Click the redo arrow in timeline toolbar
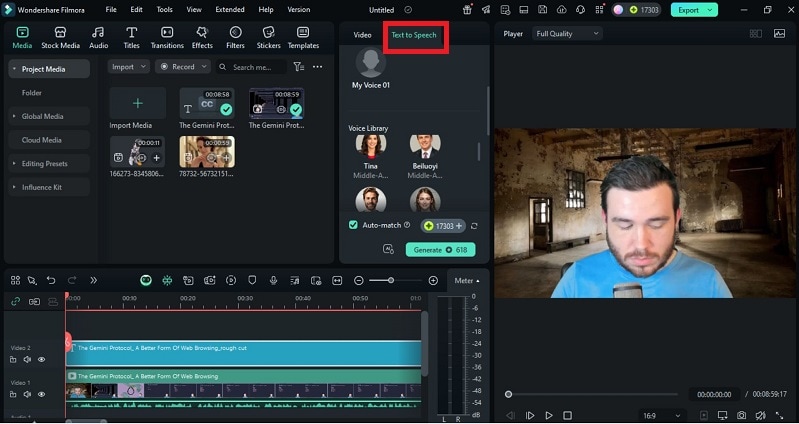The width and height of the screenshot is (799, 424). point(72,280)
